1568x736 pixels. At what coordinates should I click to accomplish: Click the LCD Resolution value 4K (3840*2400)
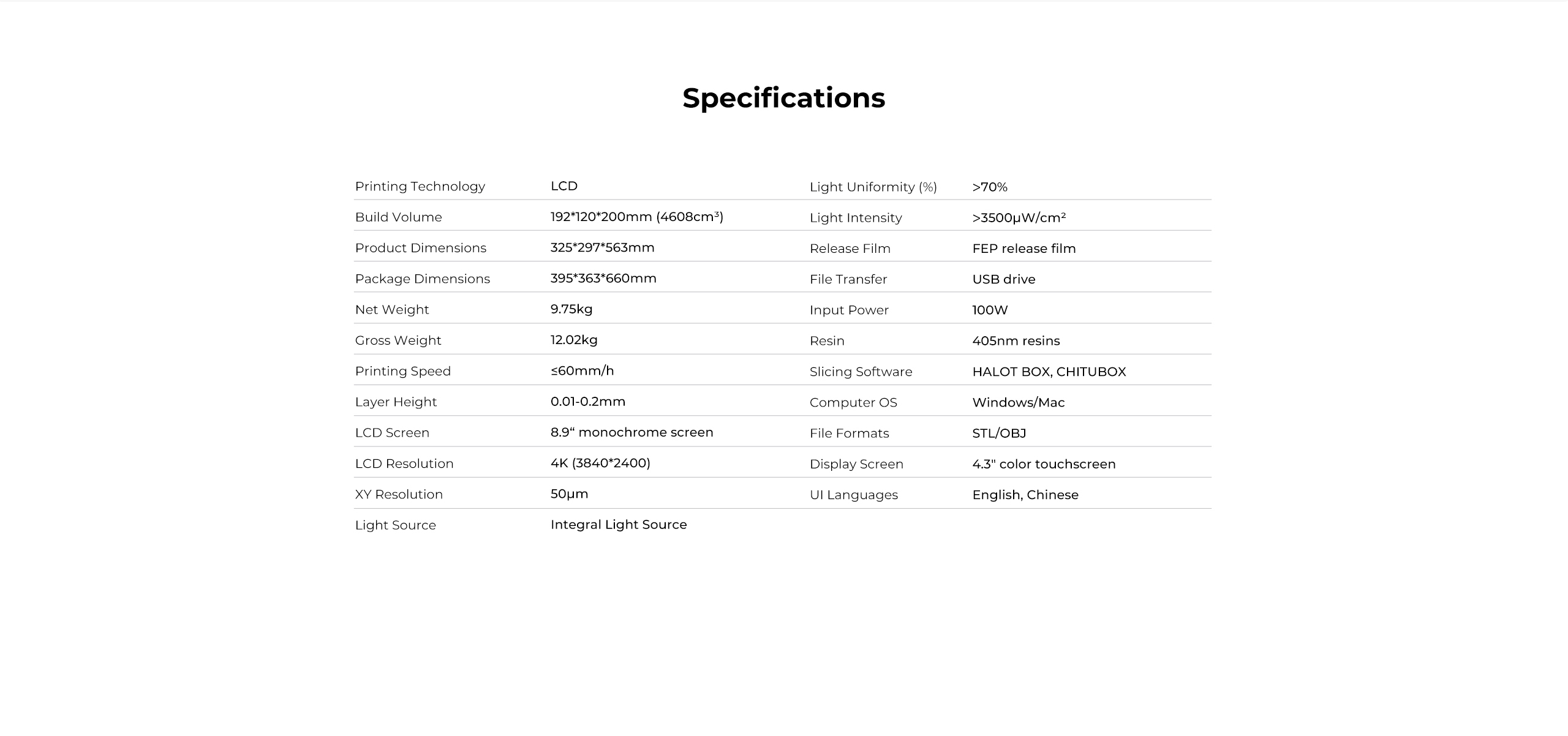(600, 464)
